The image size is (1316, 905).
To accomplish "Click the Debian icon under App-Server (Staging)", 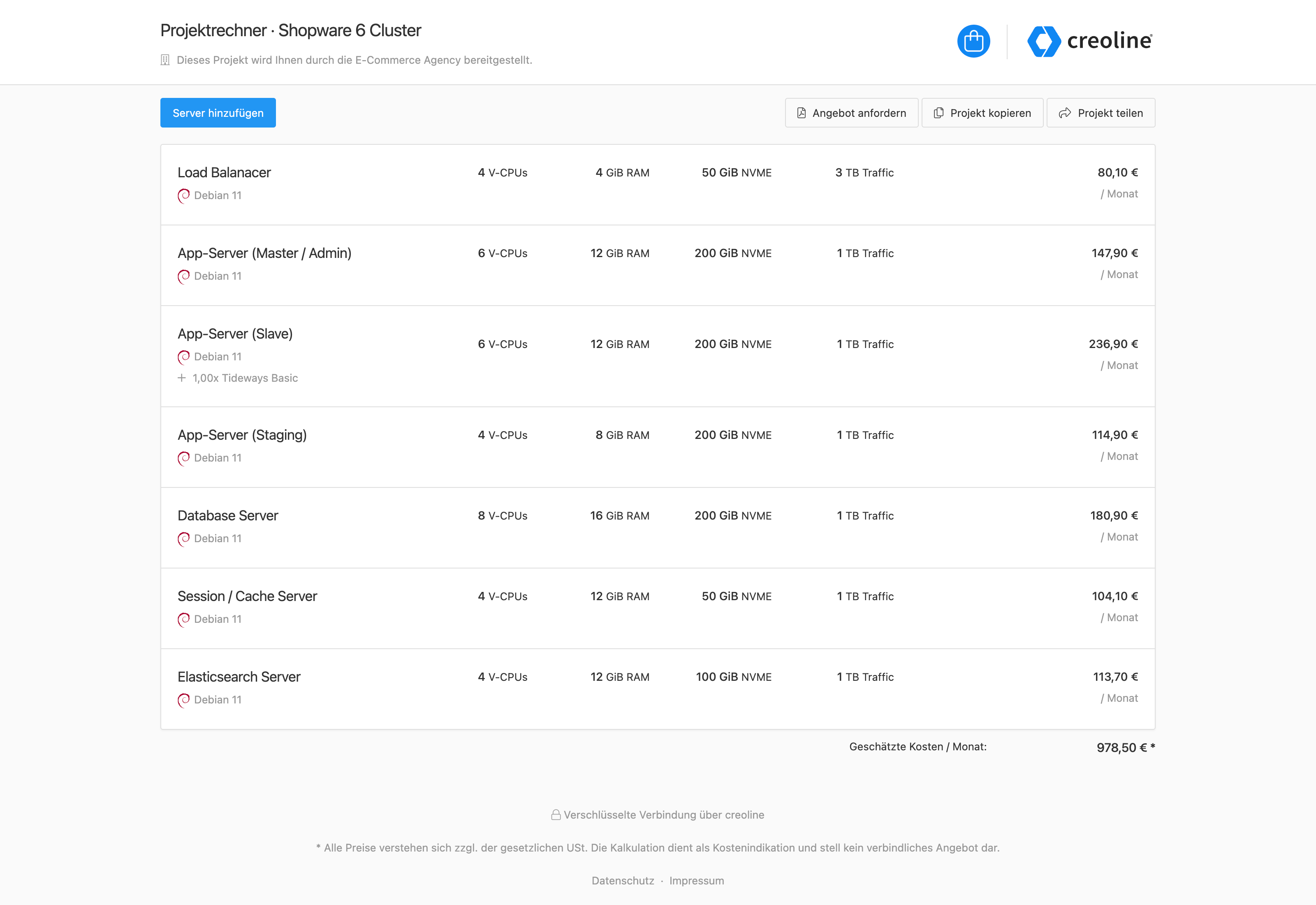I will [184, 458].
